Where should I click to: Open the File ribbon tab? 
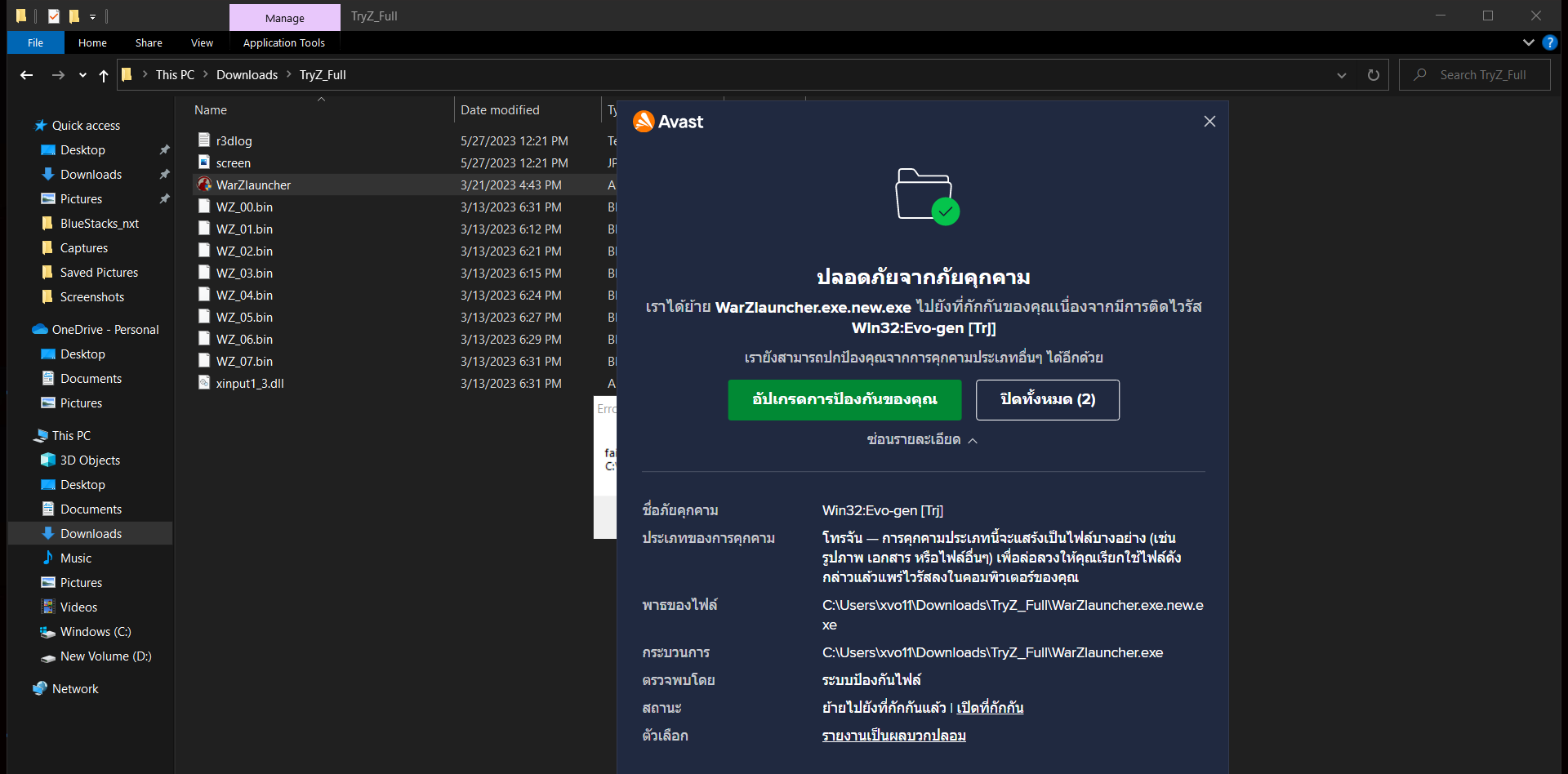35,42
